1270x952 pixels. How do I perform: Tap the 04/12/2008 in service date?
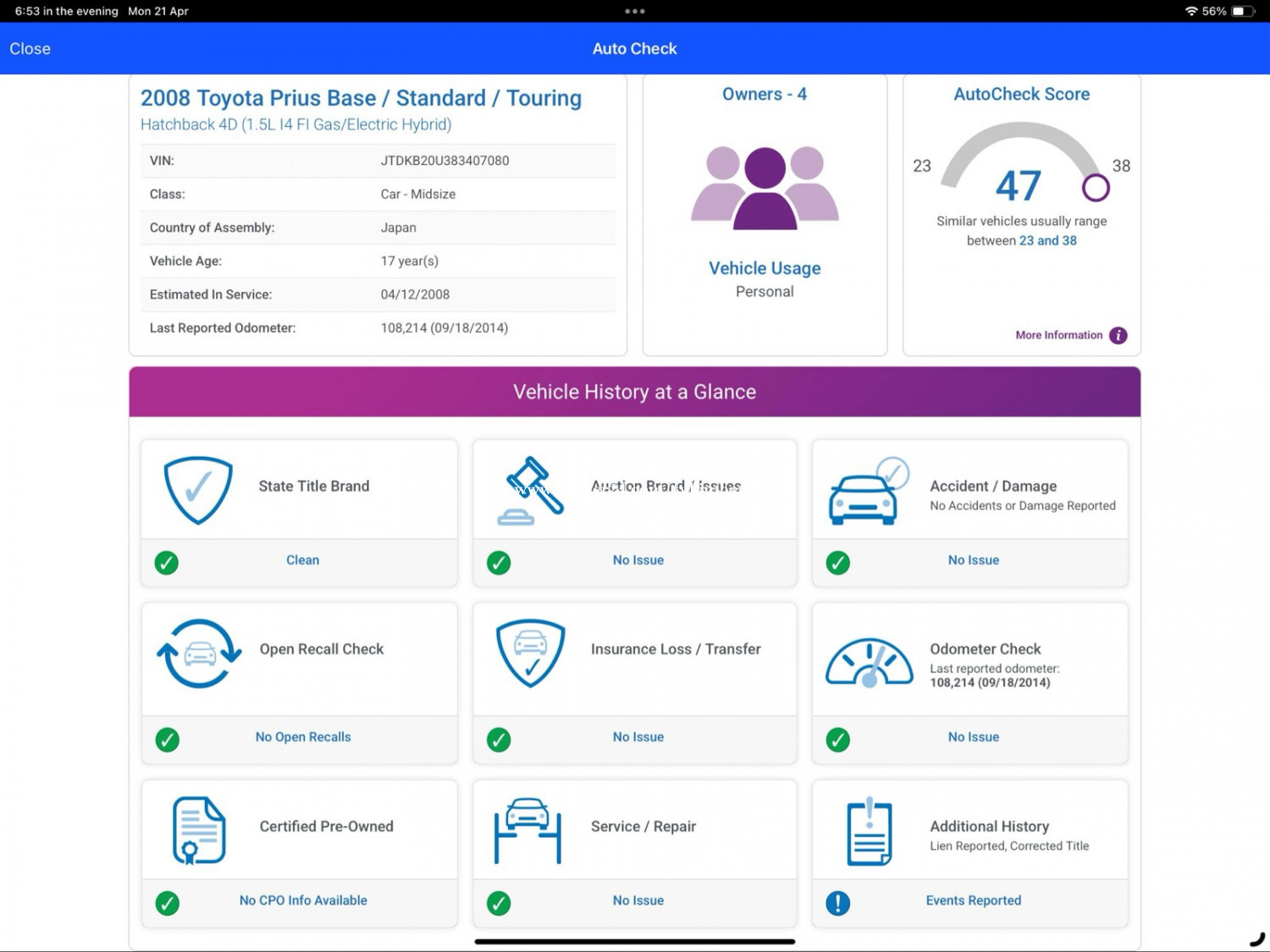pyautogui.click(x=415, y=294)
